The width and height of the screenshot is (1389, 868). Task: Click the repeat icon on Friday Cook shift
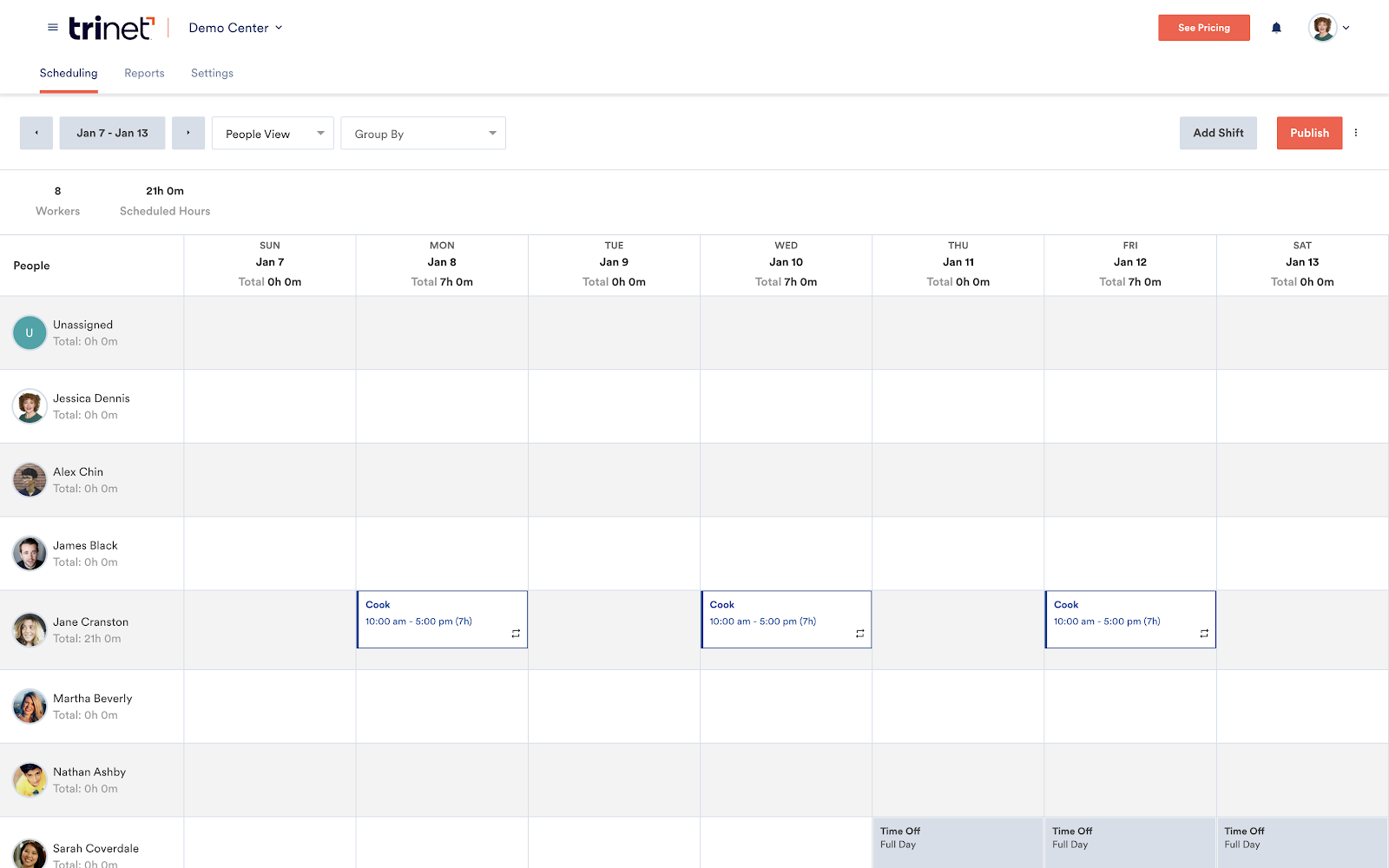(x=1204, y=634)
